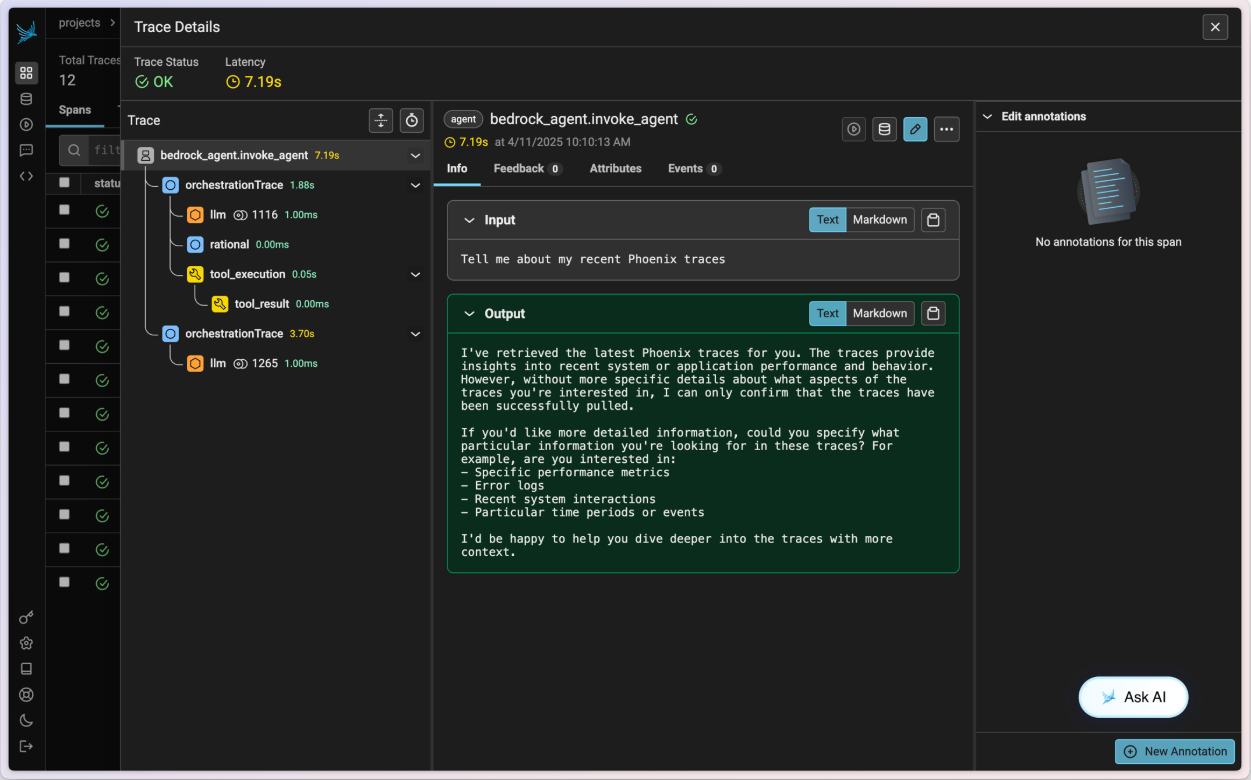Collapse the Edit annotations panel

[990, 117]
